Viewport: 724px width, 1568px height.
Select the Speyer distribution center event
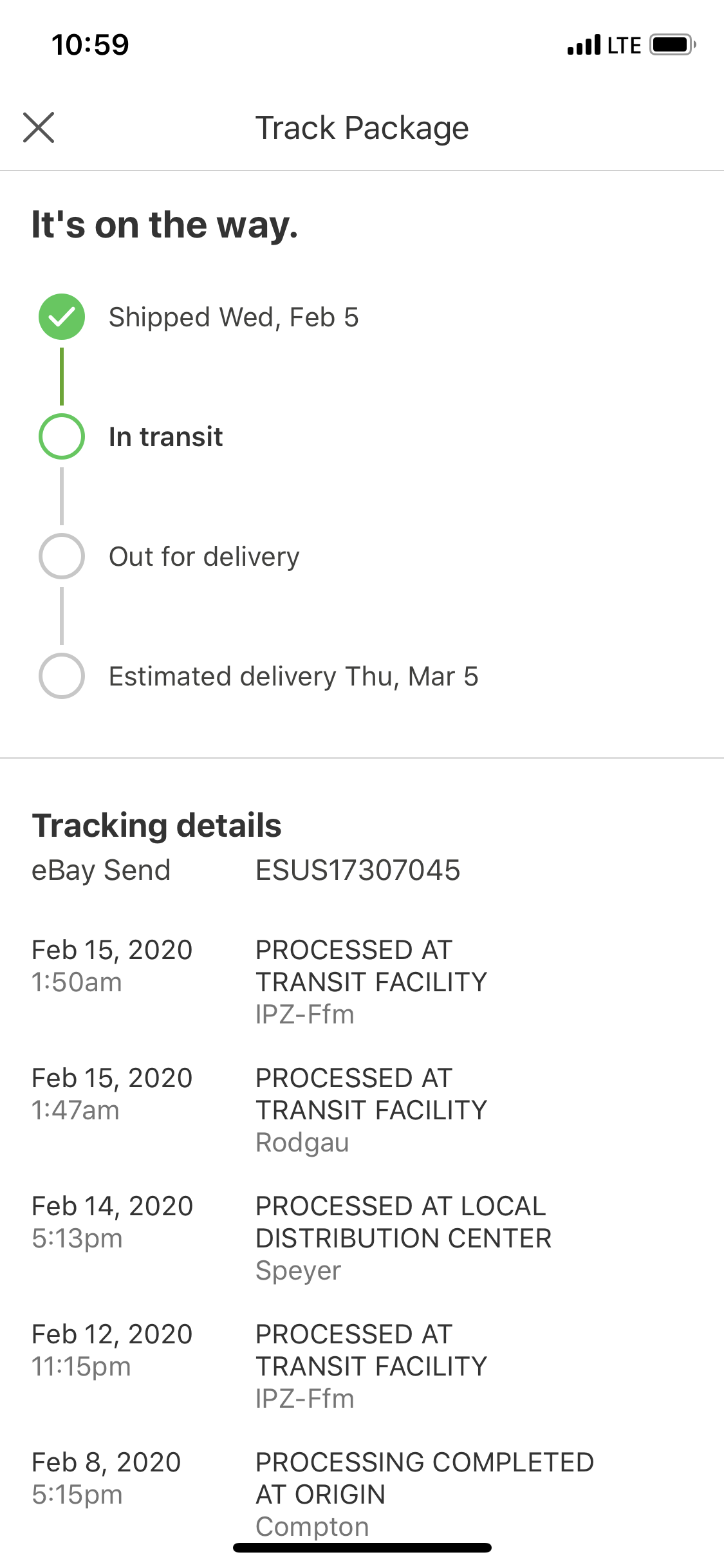403,1238
